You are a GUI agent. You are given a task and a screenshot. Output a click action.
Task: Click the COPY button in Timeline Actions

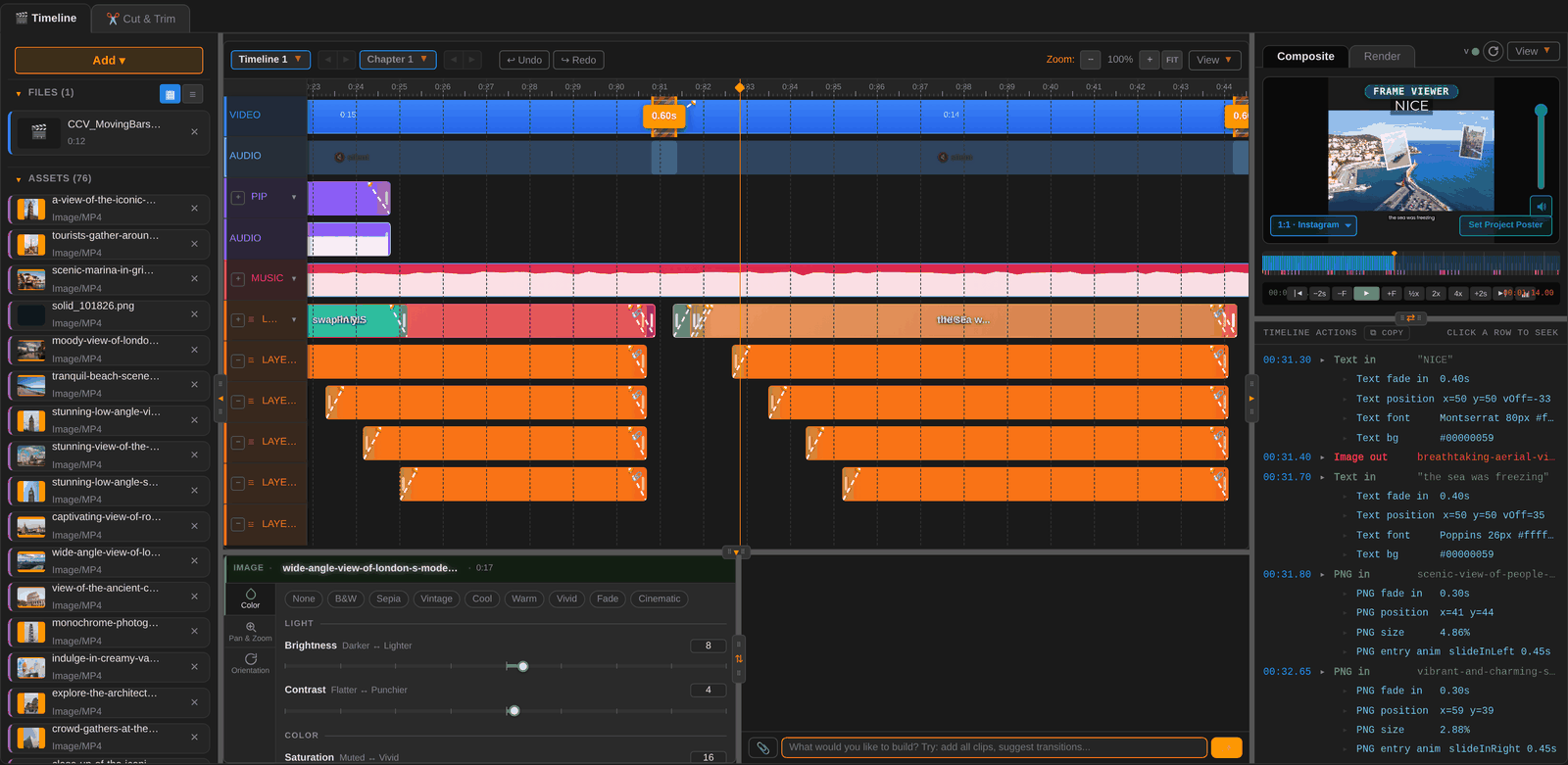coord(1387,333)
